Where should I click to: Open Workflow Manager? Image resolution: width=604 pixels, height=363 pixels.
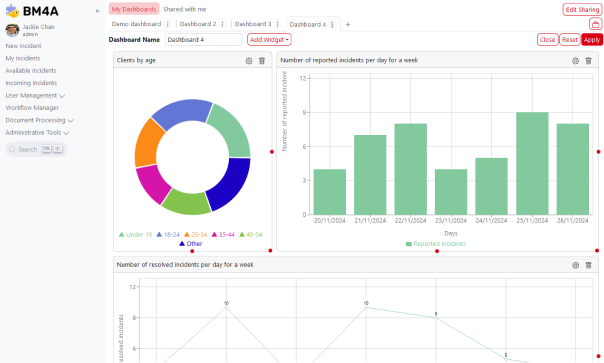click(x=32, y=108)
